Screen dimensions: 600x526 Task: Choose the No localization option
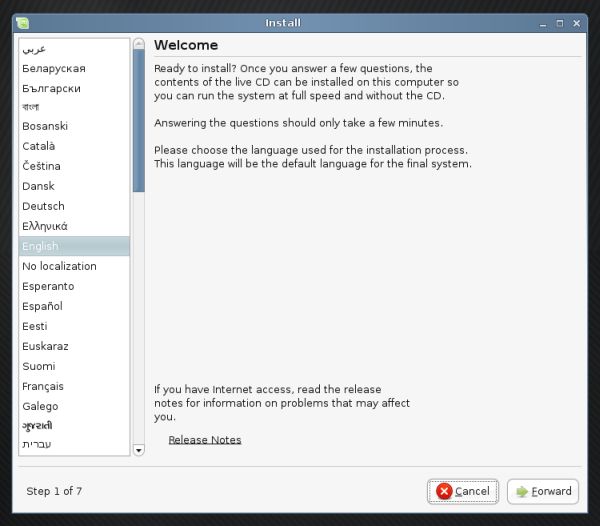point(74,266)
